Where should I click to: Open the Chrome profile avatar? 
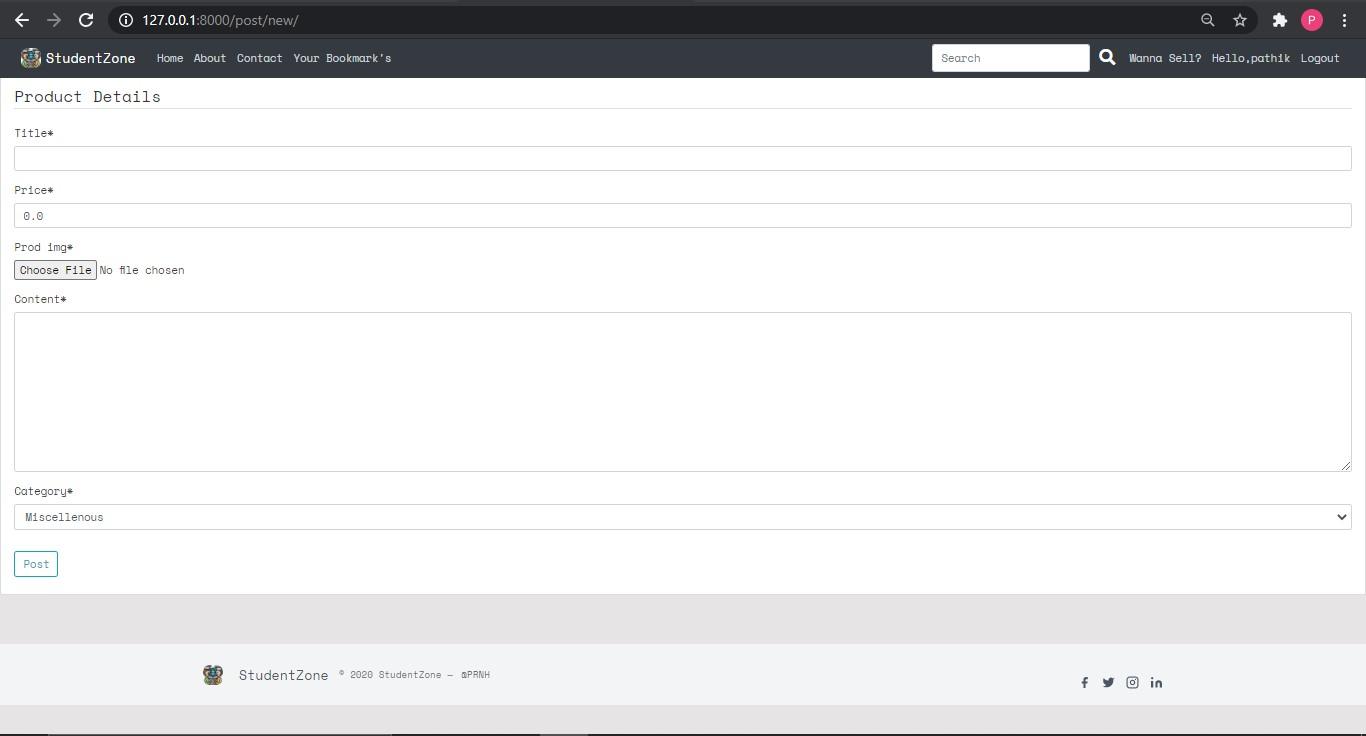point(1312,20)
